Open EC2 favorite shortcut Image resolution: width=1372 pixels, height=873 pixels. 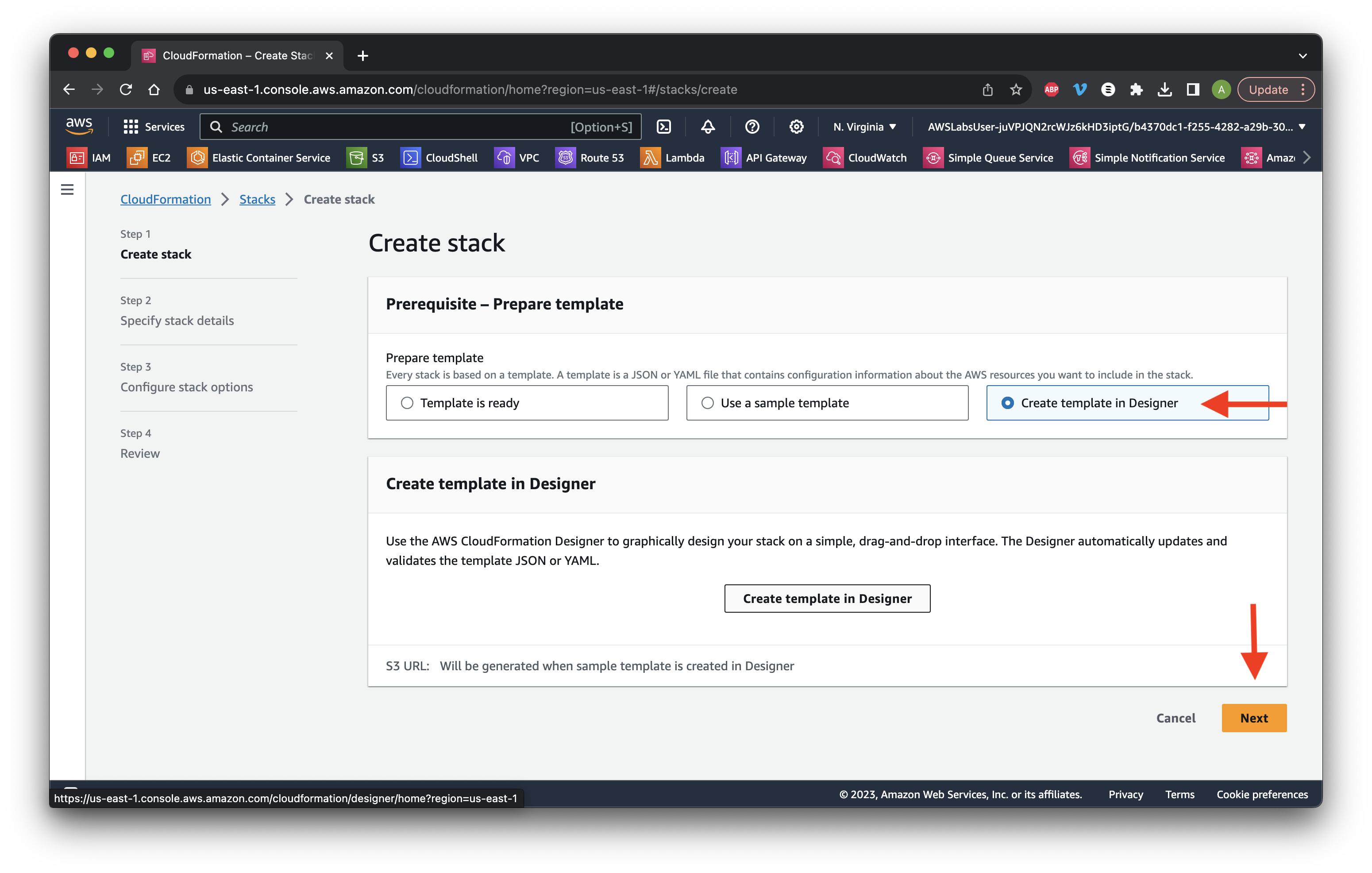pos(149,158)
